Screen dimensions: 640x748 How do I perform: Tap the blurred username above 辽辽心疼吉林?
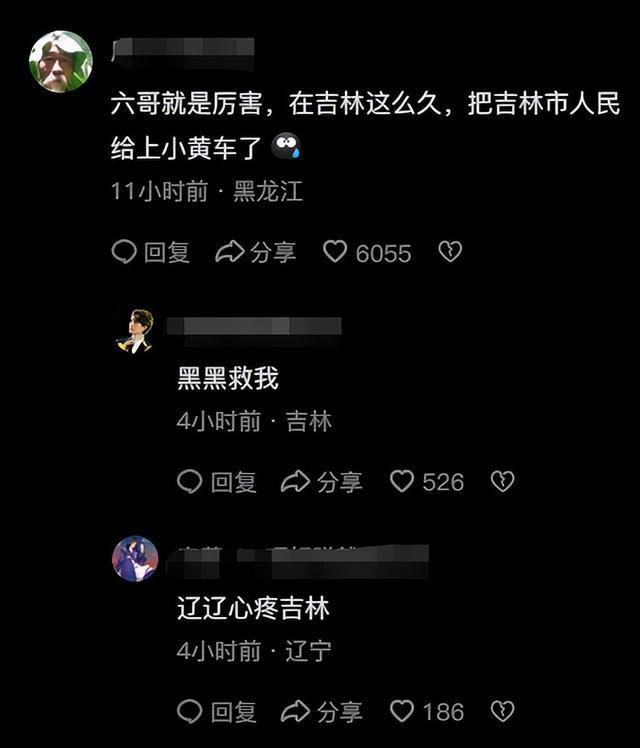(x=297, y=561)
